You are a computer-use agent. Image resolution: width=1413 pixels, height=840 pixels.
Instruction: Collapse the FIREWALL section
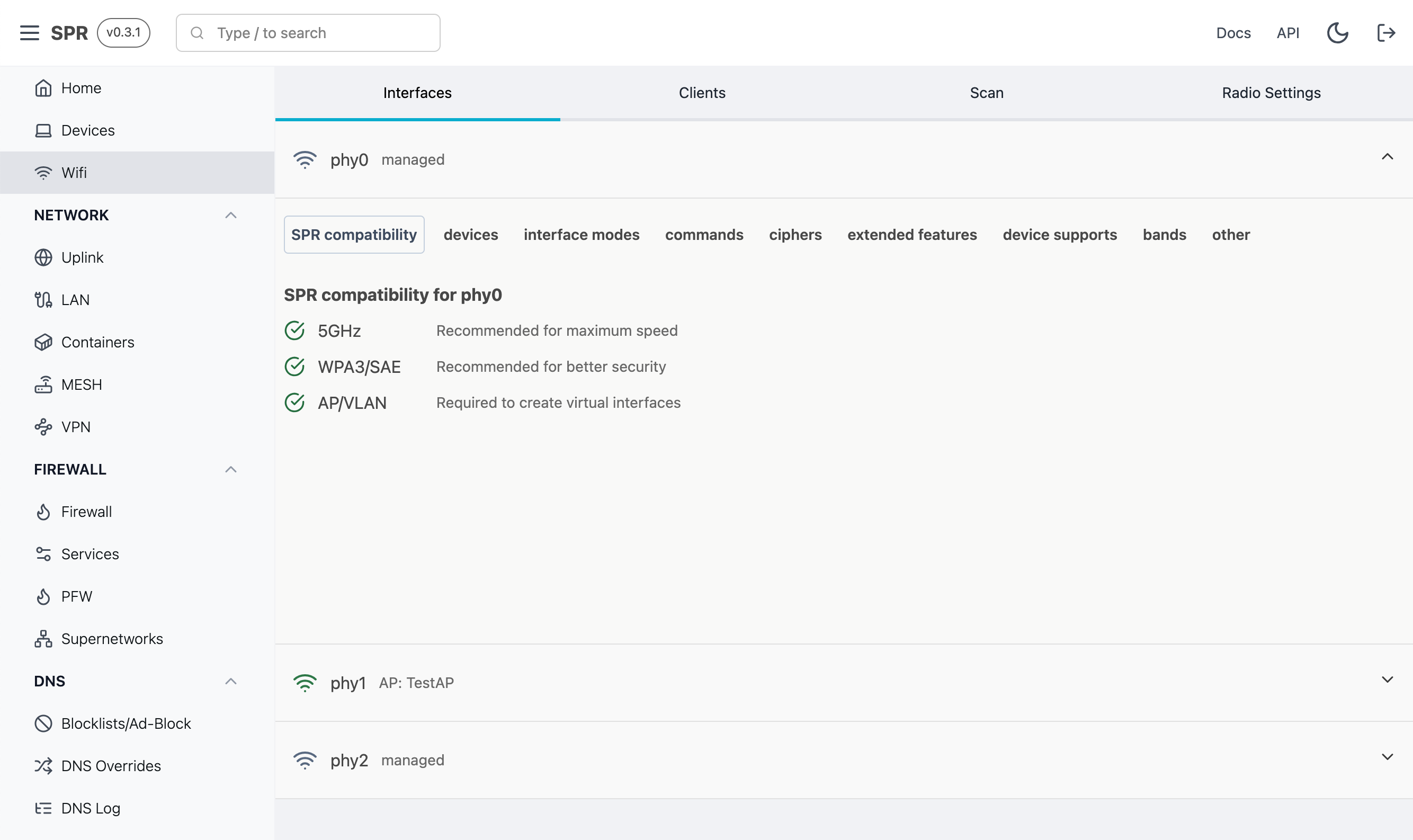point(231,469)
